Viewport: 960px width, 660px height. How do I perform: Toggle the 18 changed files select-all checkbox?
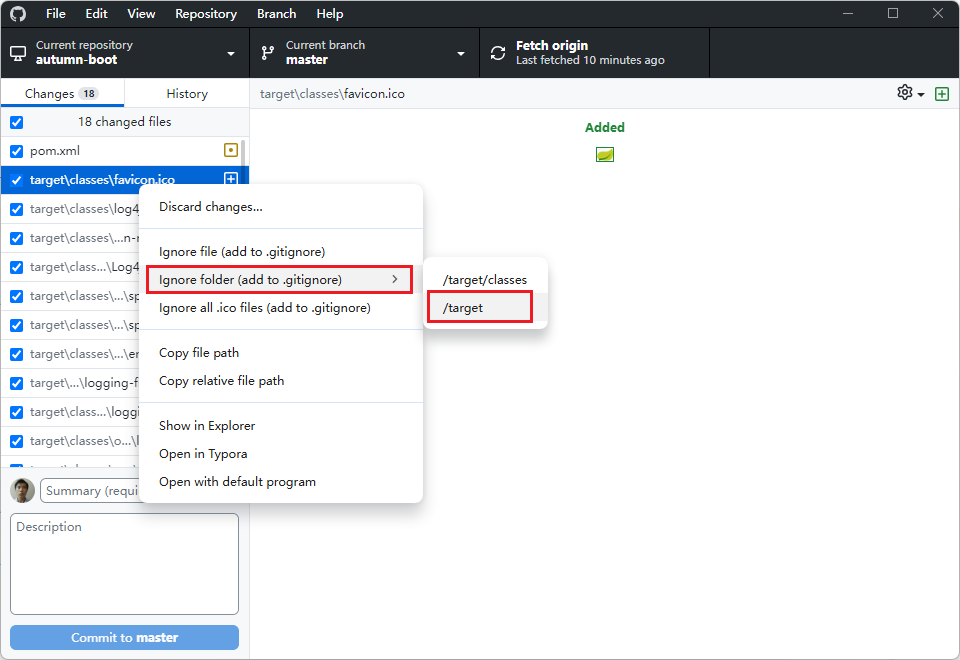[x=16, y=122]
